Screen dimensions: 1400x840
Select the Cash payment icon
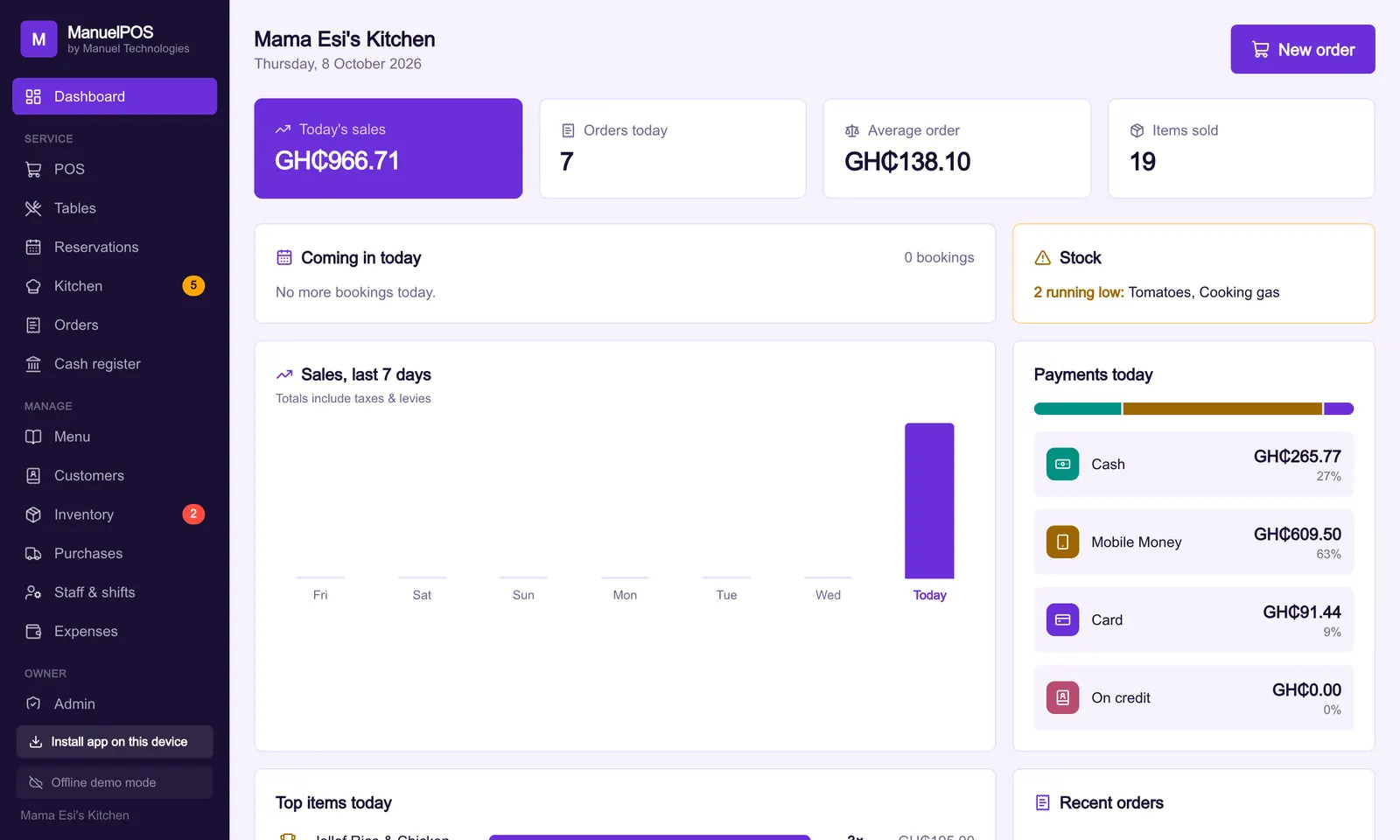point(1062,464)
